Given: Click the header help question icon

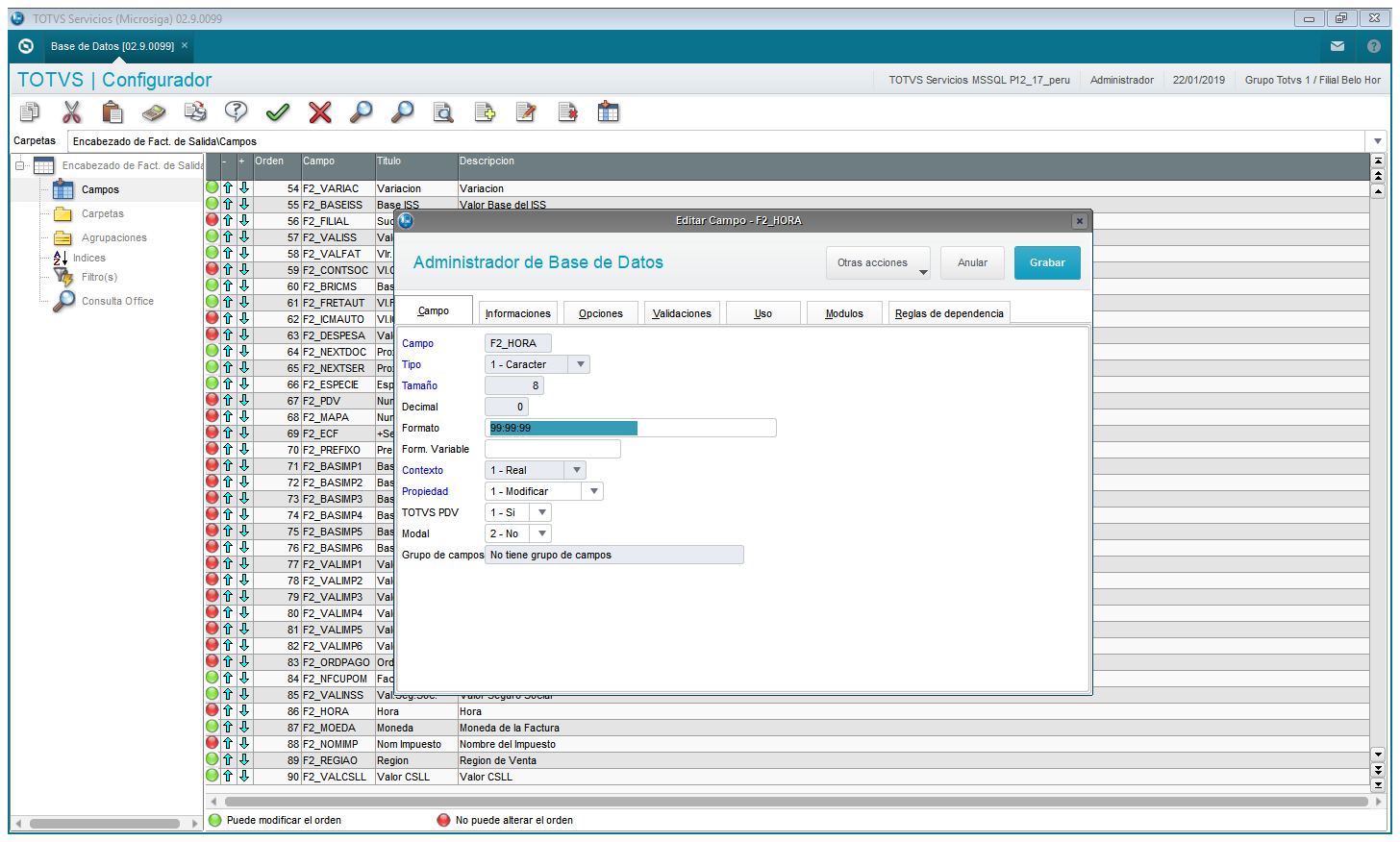Looking at the screenshot, I should tap(1374, 46).
